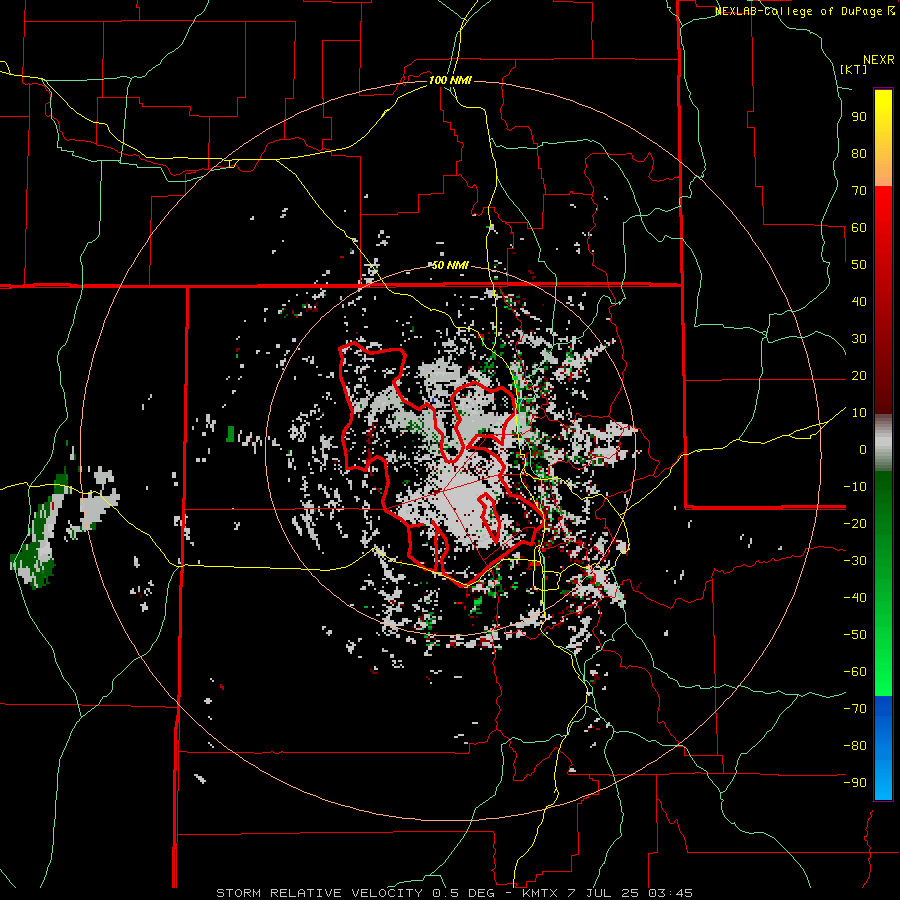The image size is (900, 900).
Task: Click the -70 value on velocity scale
Action: [x=855, y=709]
